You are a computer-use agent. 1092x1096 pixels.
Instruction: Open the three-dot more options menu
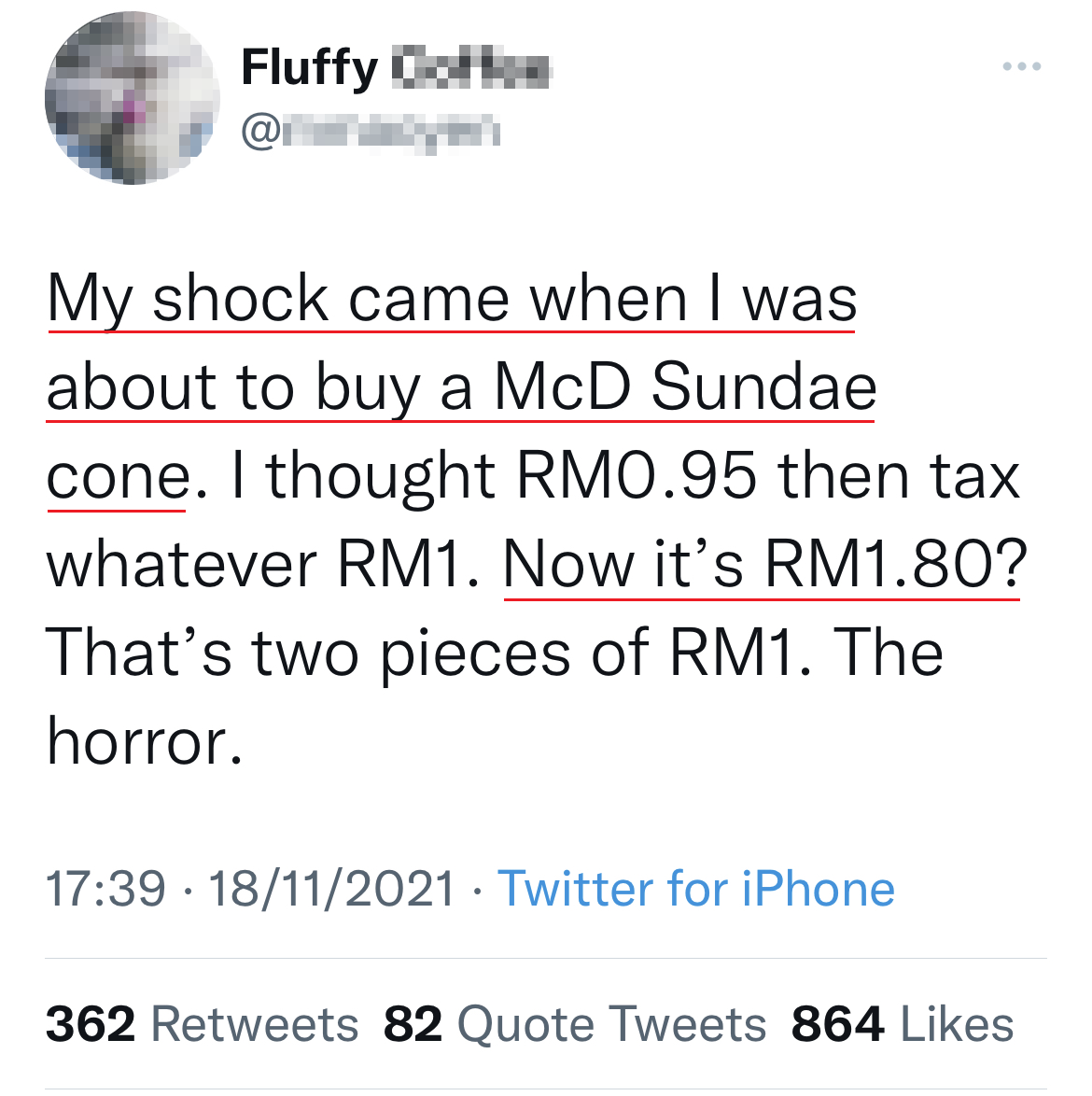tap(1021, 66)
